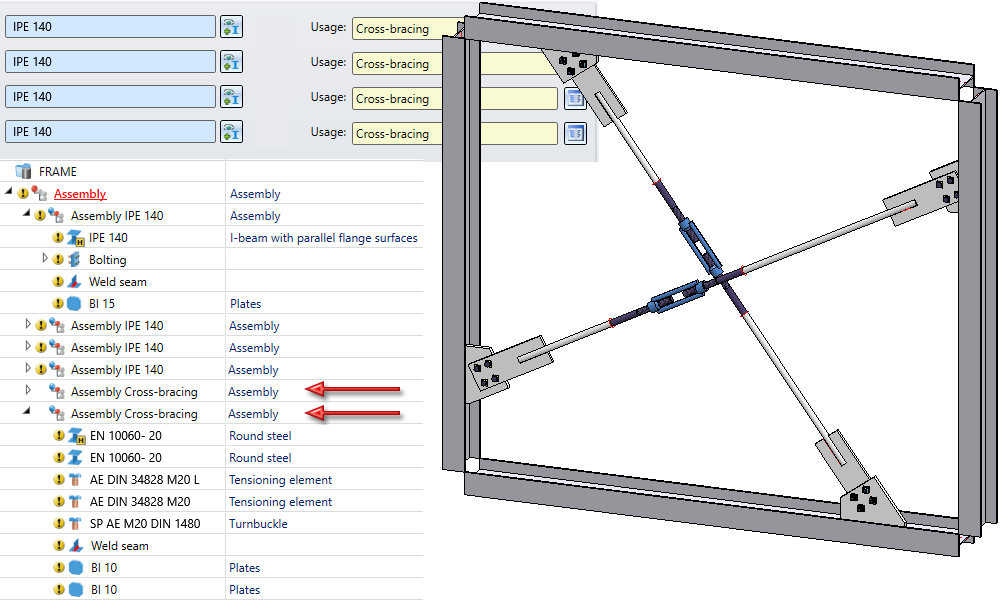Click warning icon beside BI 15
Viewport: 1000px width, 600px height.
click(x=58, y=304)
